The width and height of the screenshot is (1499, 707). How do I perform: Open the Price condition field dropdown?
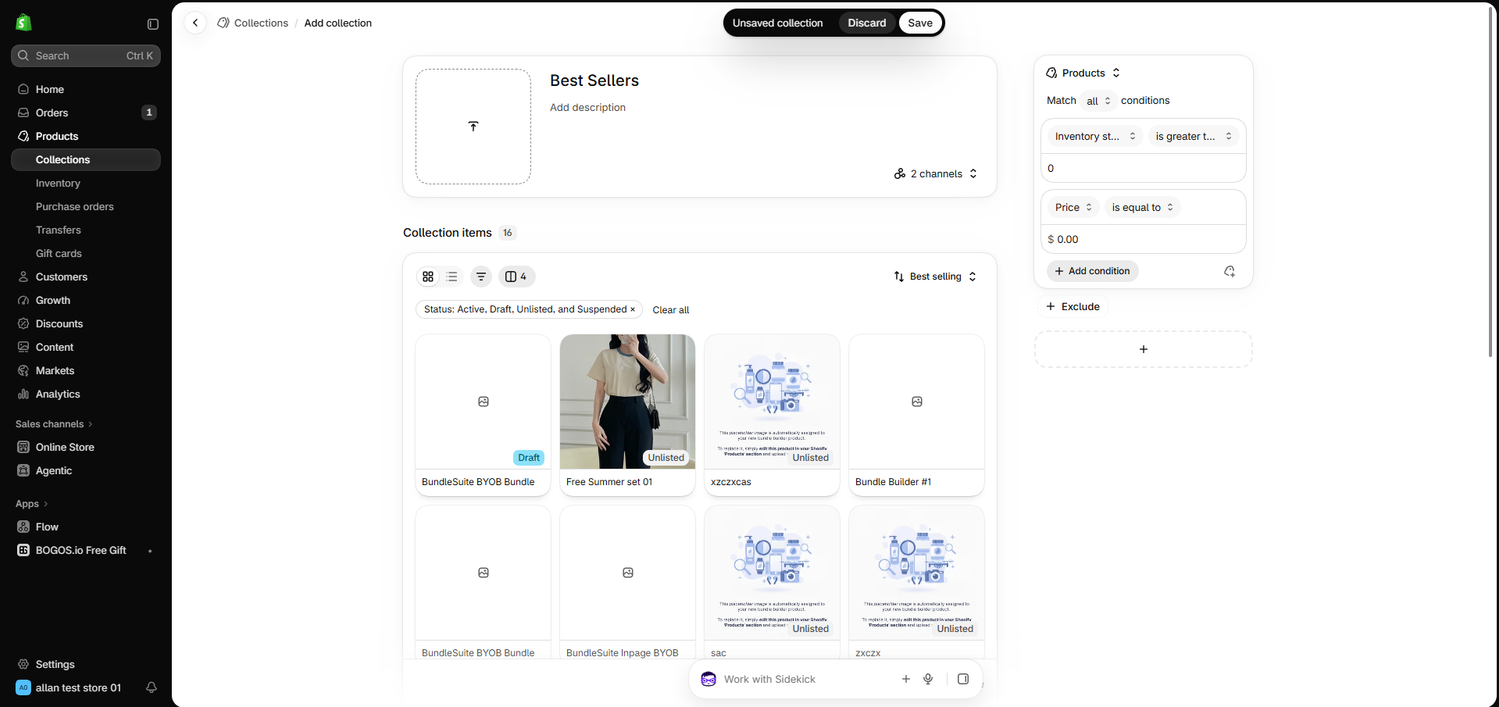point(1074,208)
